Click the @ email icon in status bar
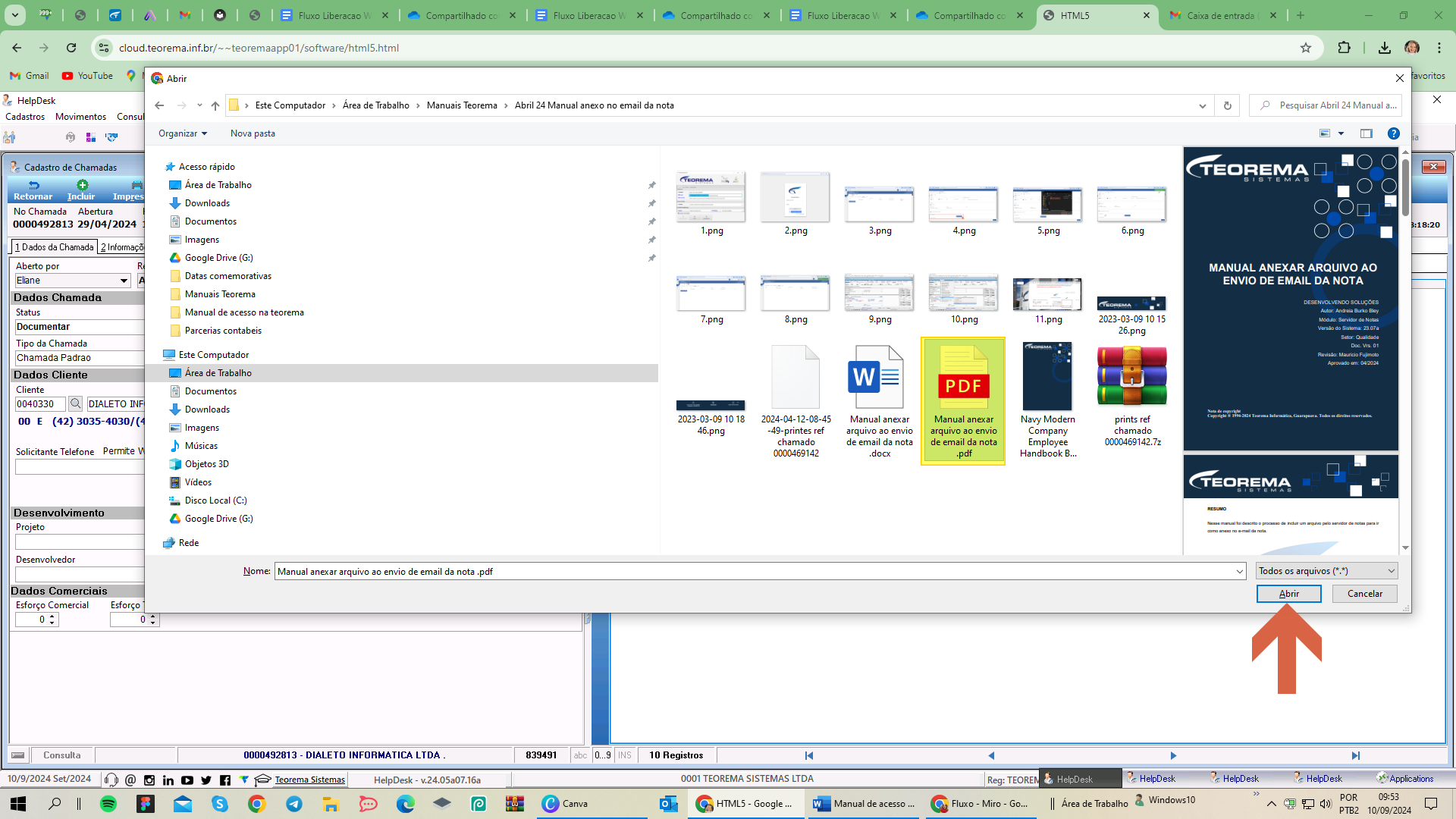The height and width of the screenshot is (819, 1456). click(130, 780)
